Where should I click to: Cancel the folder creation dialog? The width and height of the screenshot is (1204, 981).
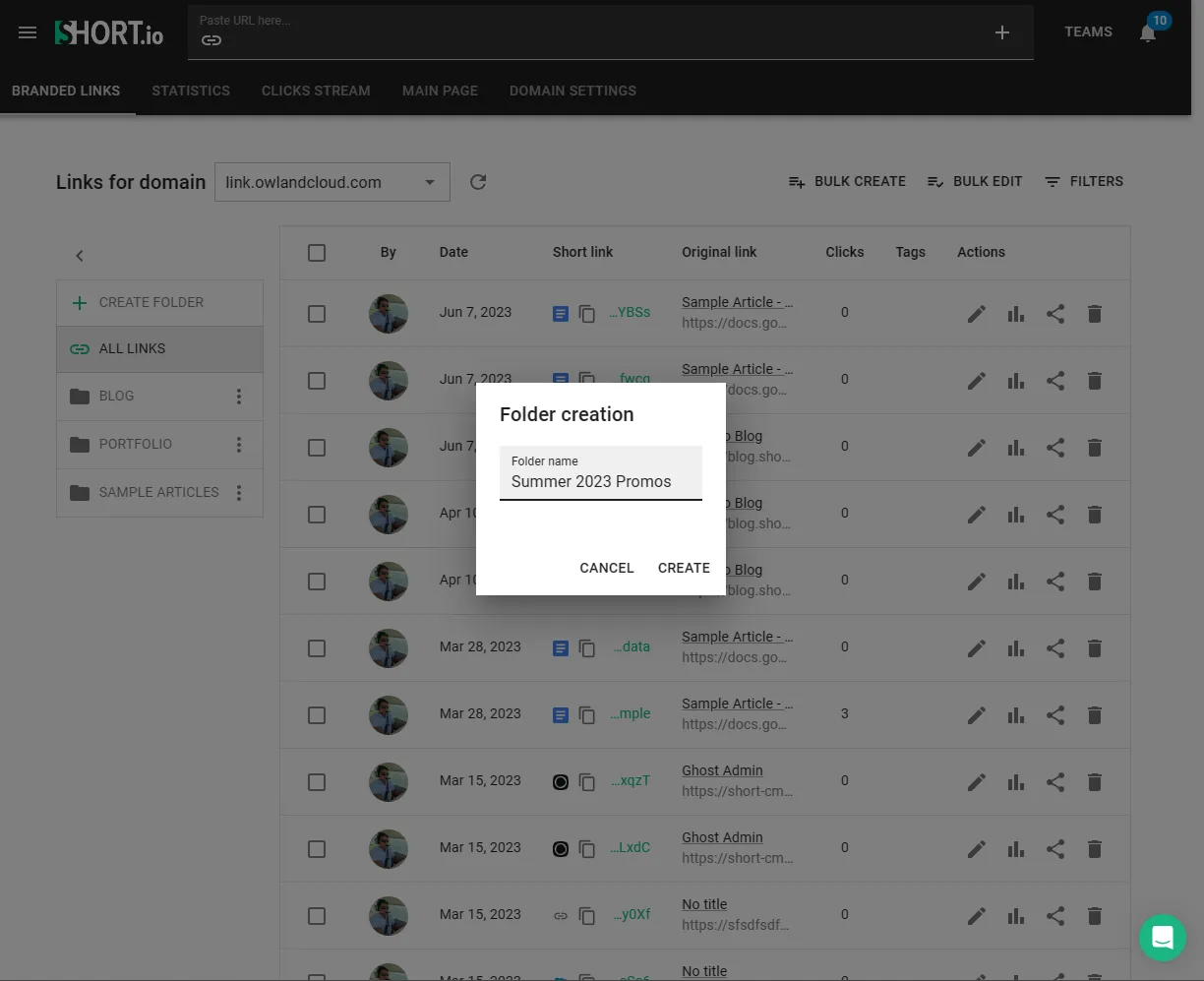[607, 568]
